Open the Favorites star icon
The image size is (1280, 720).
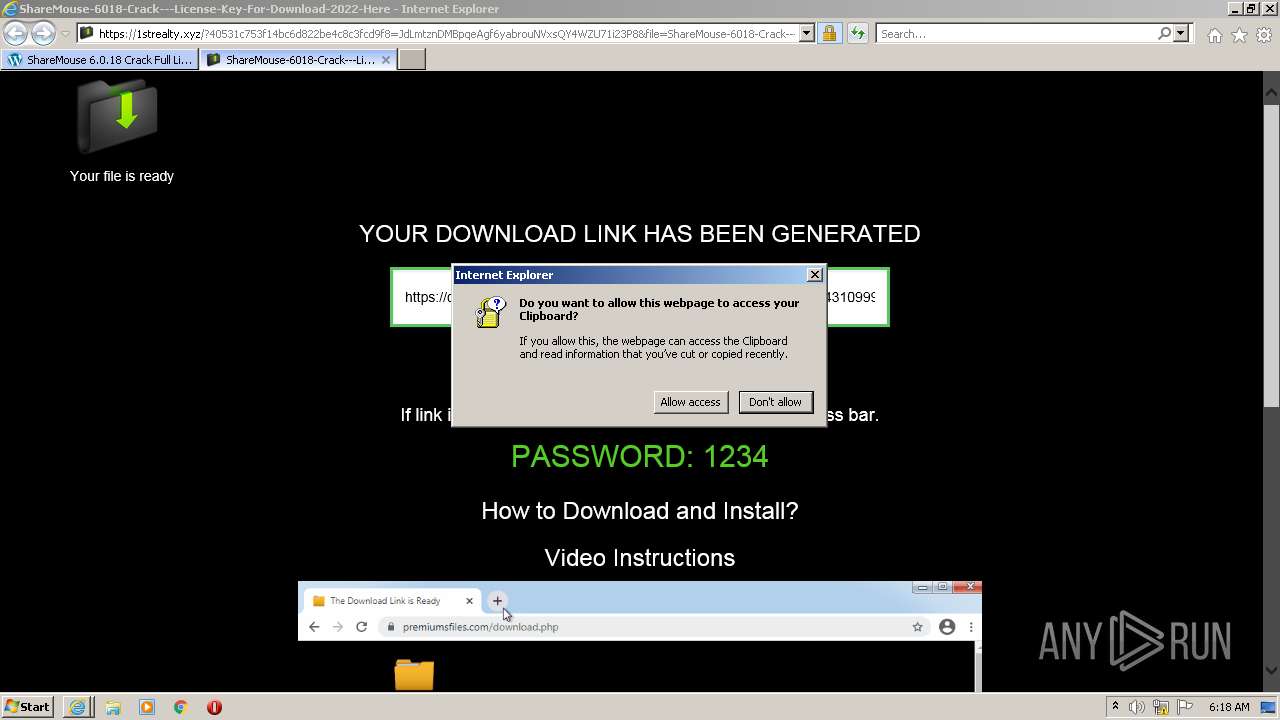coord(1239,35)
